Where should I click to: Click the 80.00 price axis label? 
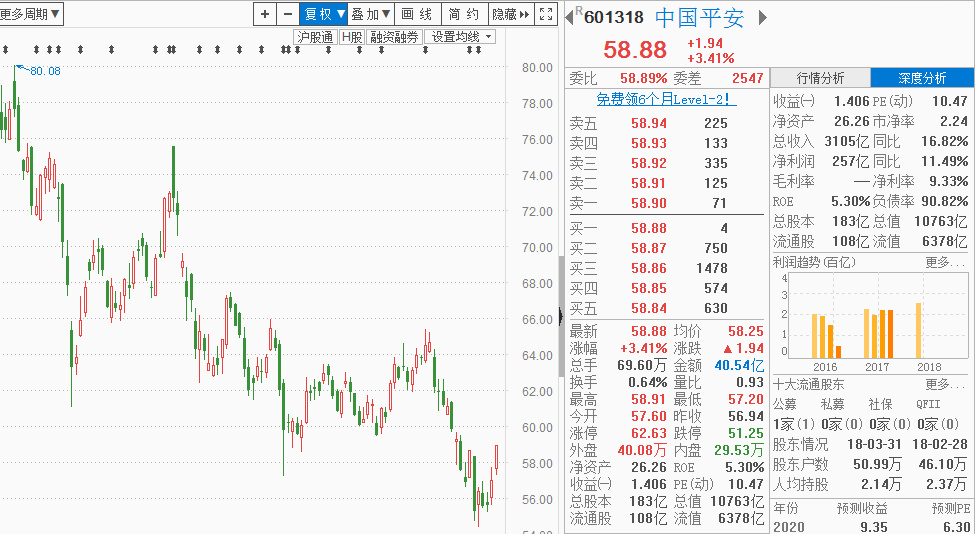pos(537,67)
